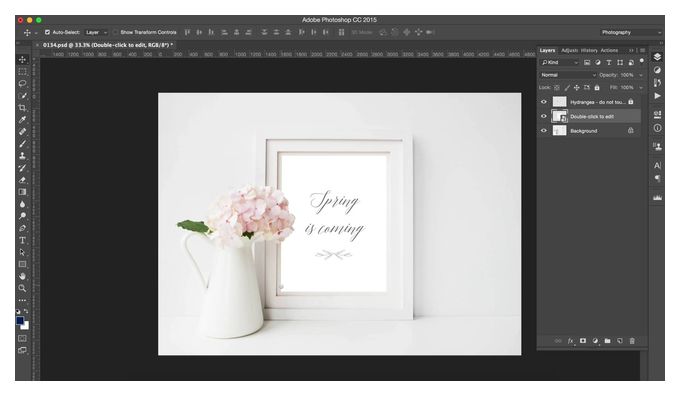Switch to the Adjustments tab
Image resolution: width=680 pixels, height=396 pixels.
pos(569,50)
